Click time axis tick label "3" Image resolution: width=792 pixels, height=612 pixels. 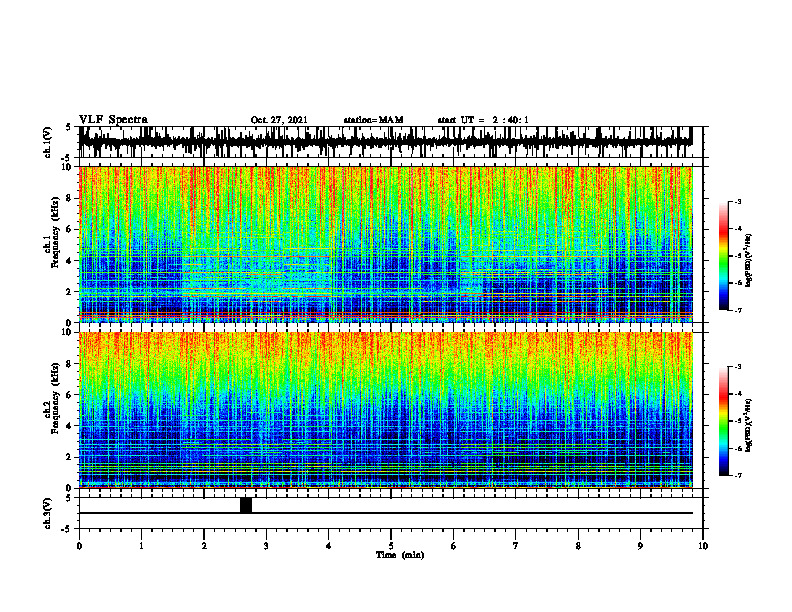pos(266,546)
